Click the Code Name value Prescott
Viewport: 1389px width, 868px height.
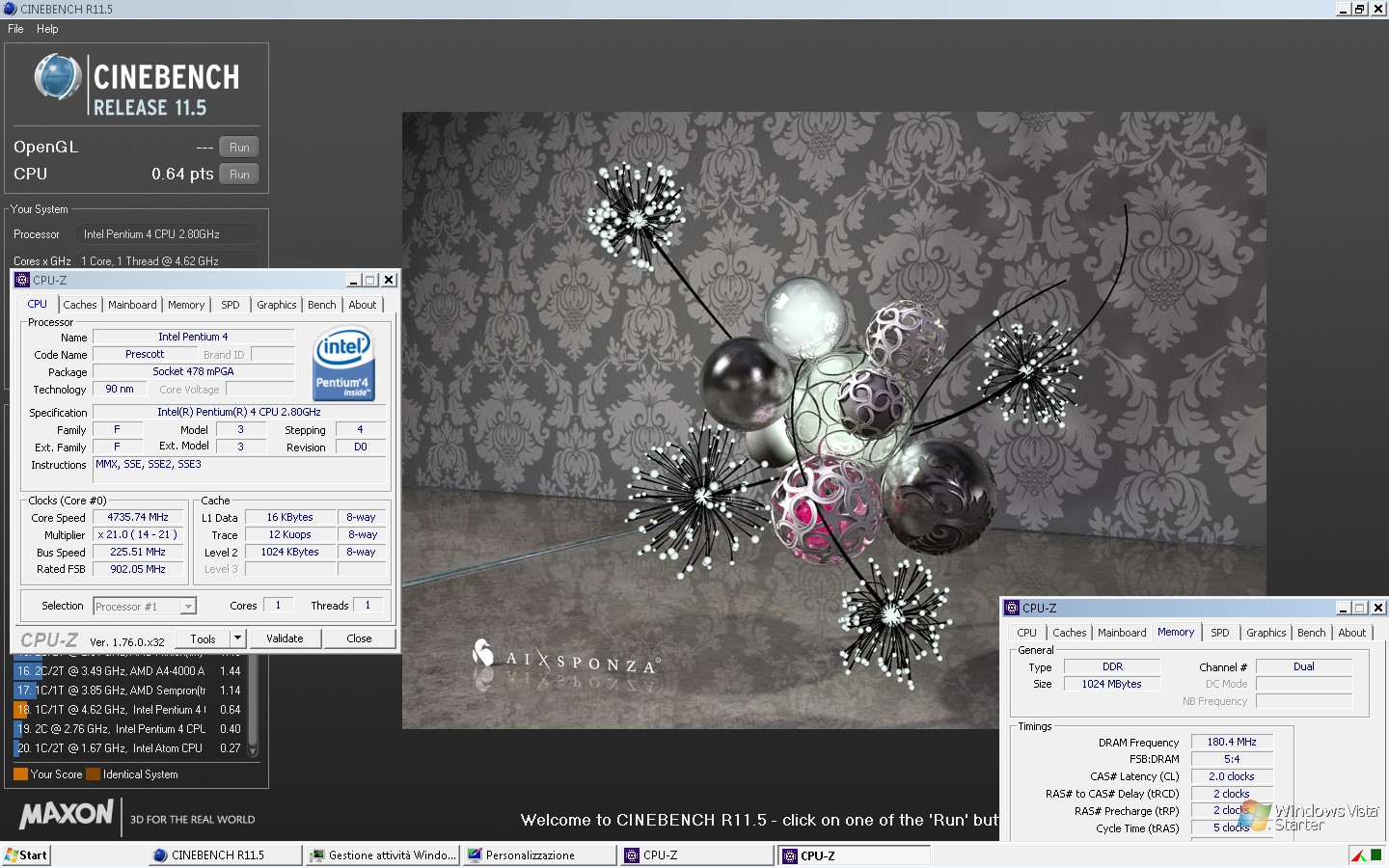pyautogui.click(x=145, y=355)
